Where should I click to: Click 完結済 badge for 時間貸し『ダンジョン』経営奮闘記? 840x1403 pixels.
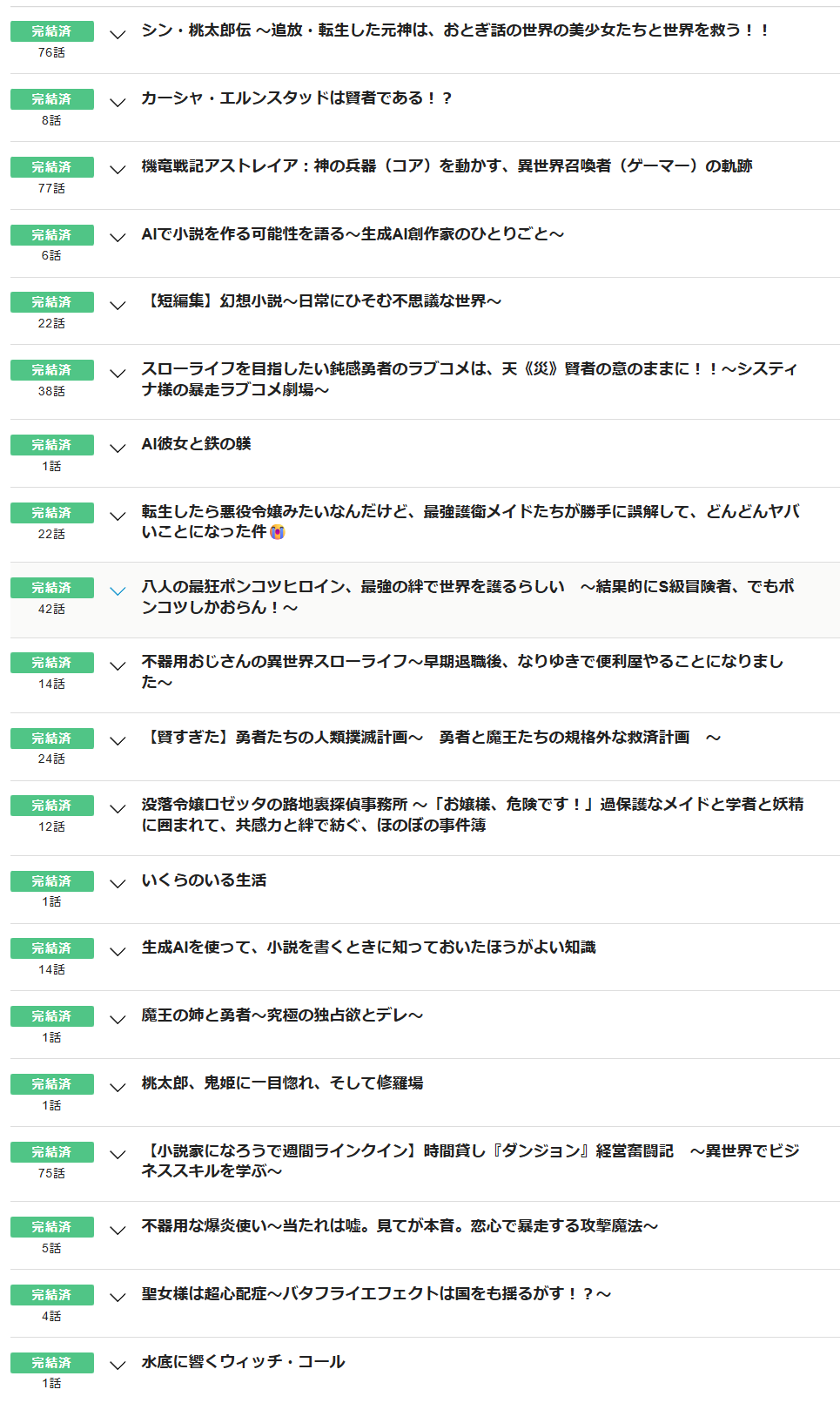[51, 1152]
